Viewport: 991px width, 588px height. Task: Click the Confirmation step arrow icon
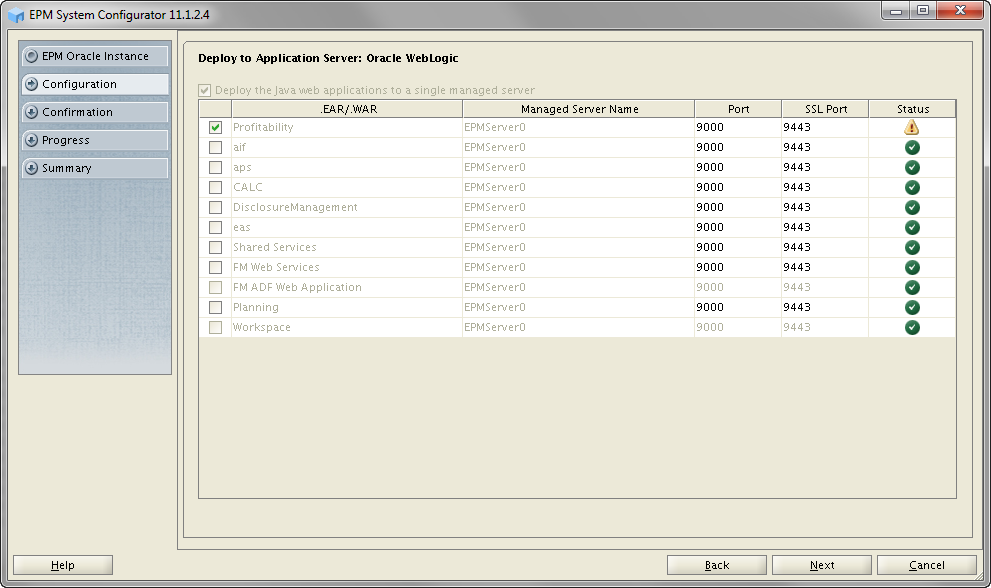tap(31, 112)
